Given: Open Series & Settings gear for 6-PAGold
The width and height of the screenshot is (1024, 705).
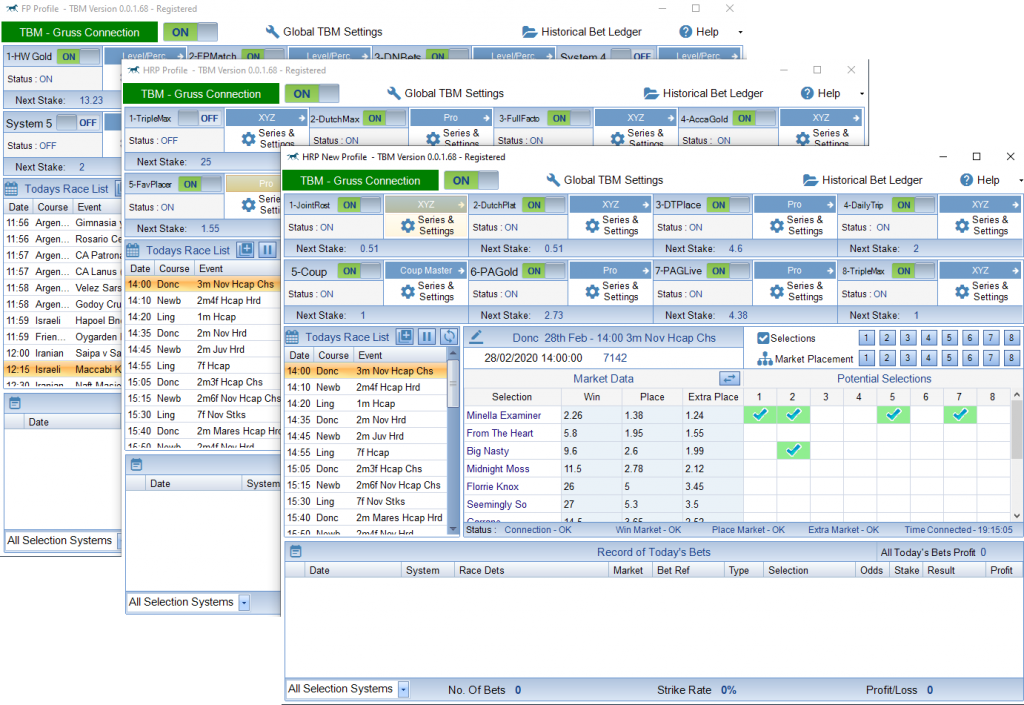Looking at the screenshot, I should (592, 292).
